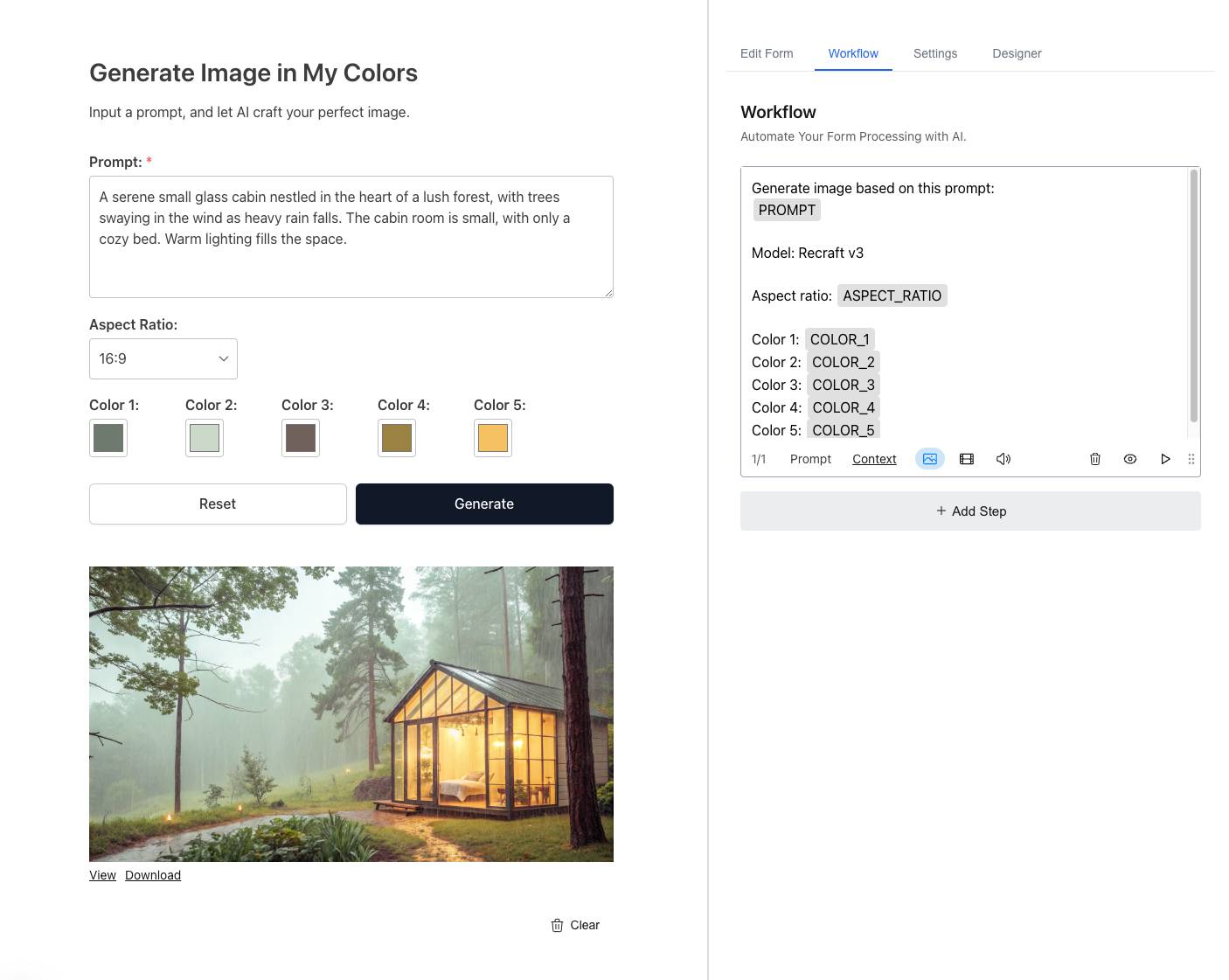Run the workflow step with play icon

pyautogui.click(x=1165, y=459)
